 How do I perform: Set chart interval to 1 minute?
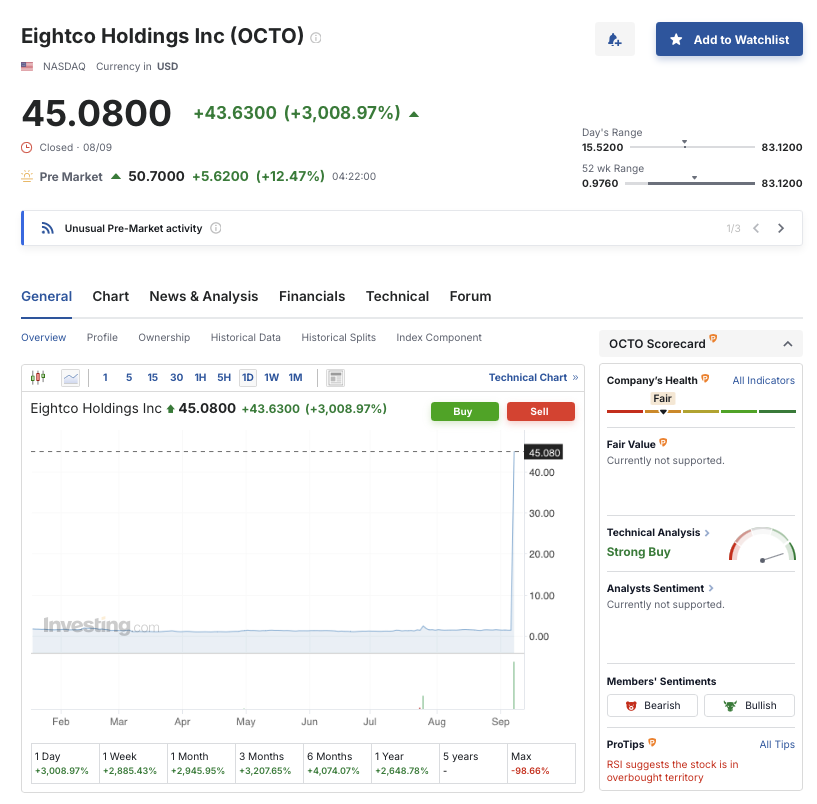(x=105, y=377)
